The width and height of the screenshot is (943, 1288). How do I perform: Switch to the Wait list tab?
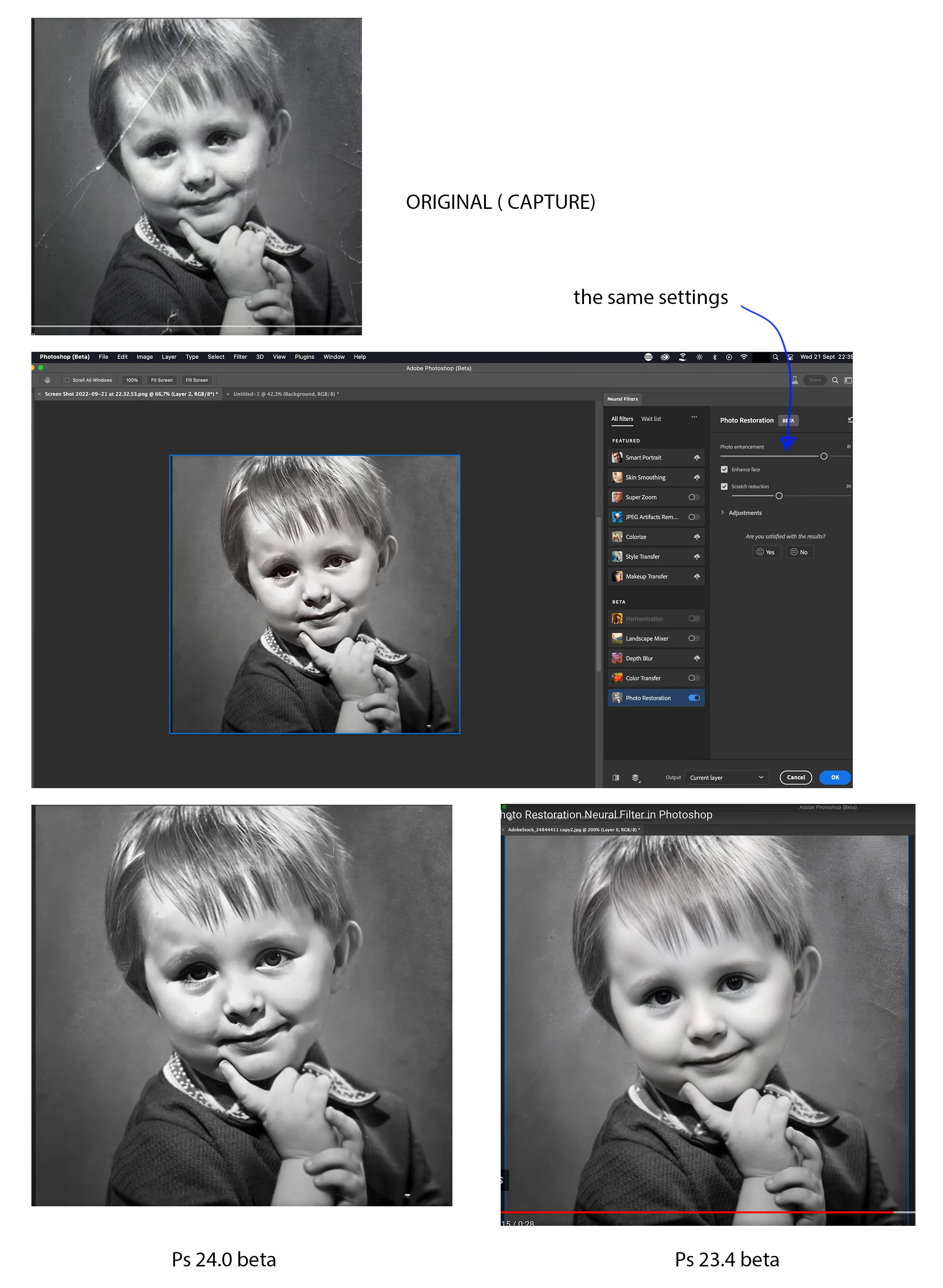click(x=651, y=419)
